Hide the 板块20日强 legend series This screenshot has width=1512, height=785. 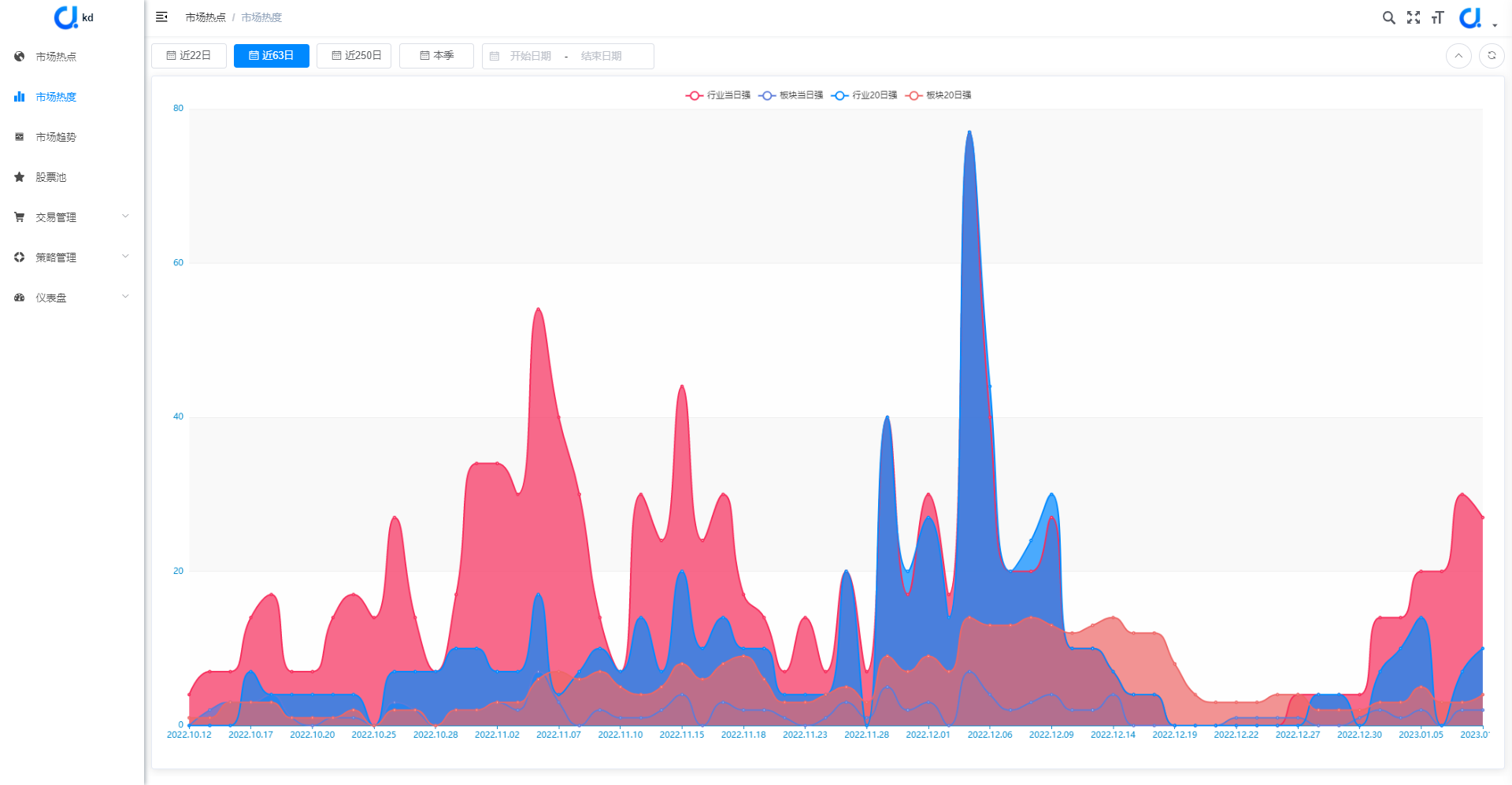click(938, 95)
